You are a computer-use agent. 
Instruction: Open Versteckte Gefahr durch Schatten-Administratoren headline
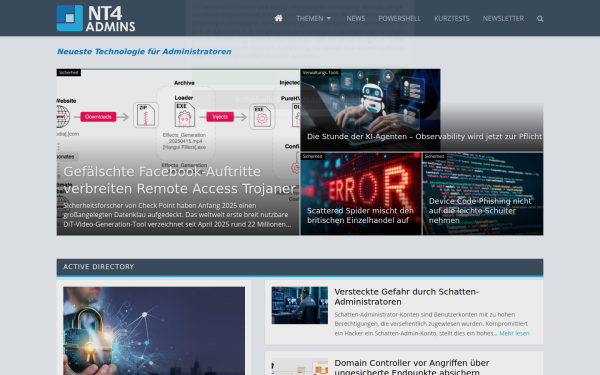point(406,297)
